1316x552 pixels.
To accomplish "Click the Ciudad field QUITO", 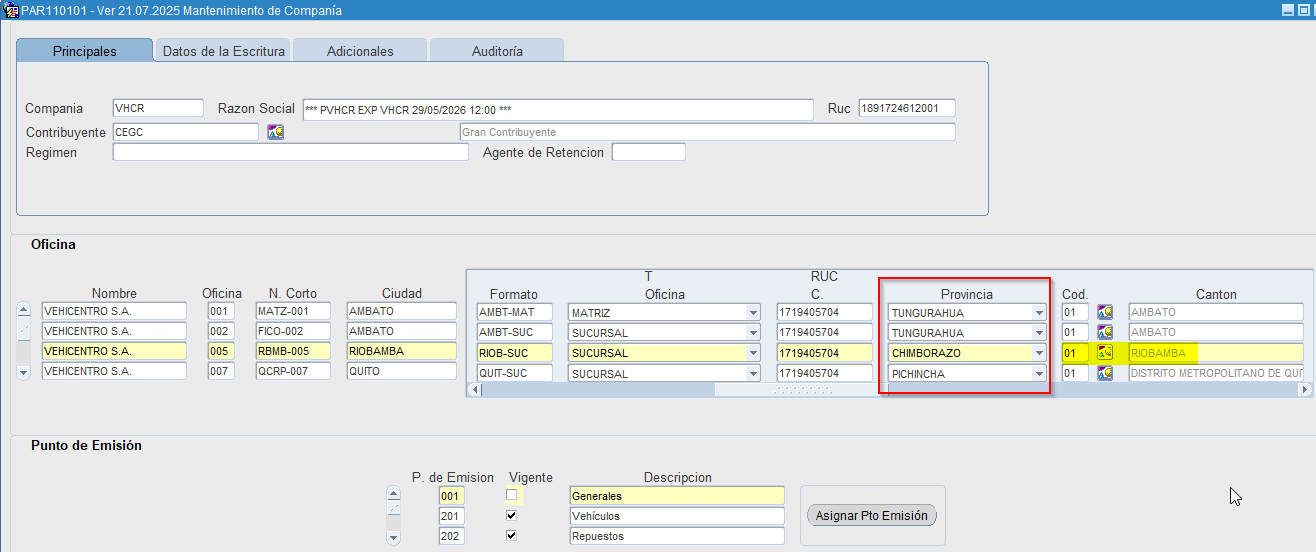I will 402,371.
